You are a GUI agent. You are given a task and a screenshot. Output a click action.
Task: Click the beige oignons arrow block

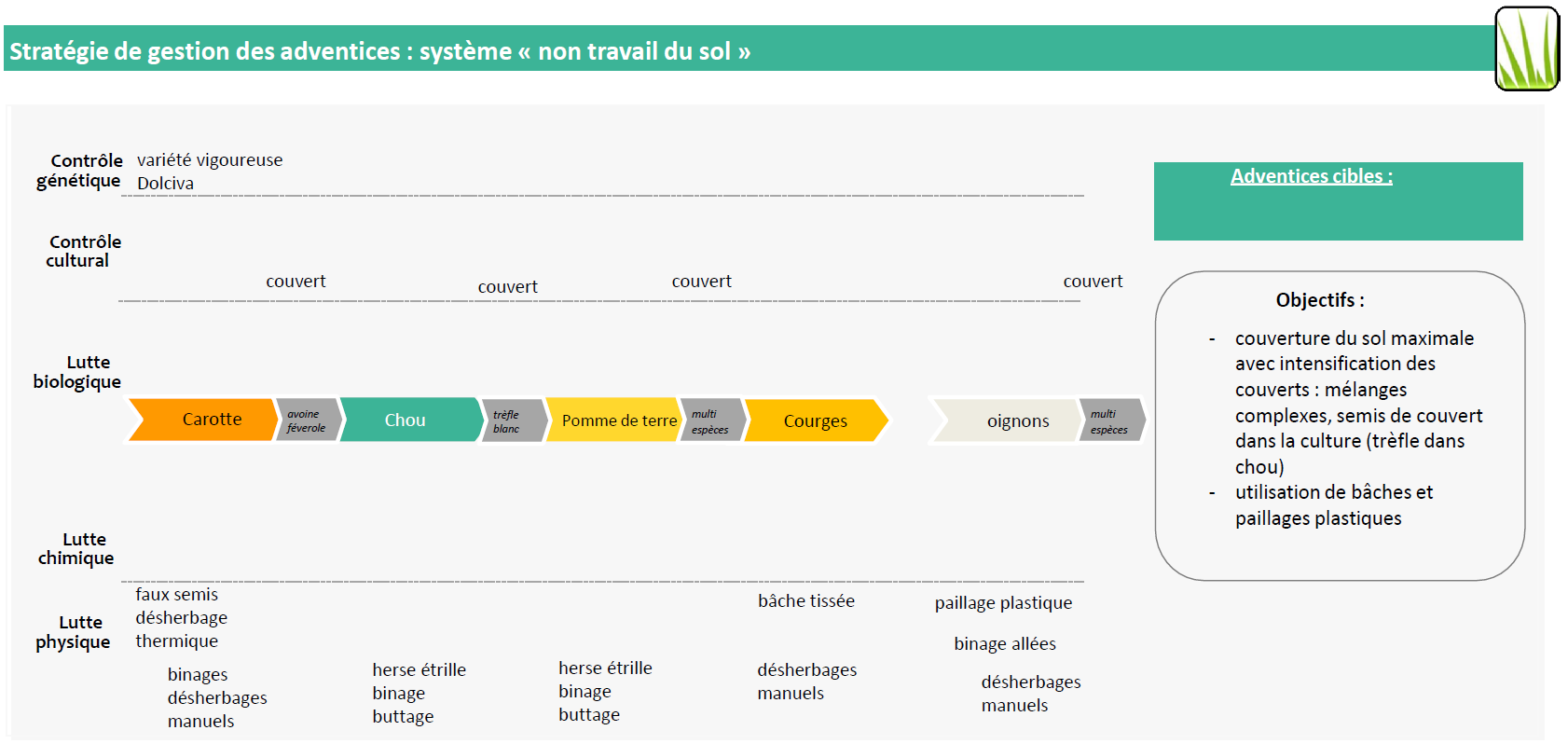[x=1007, y=420]
